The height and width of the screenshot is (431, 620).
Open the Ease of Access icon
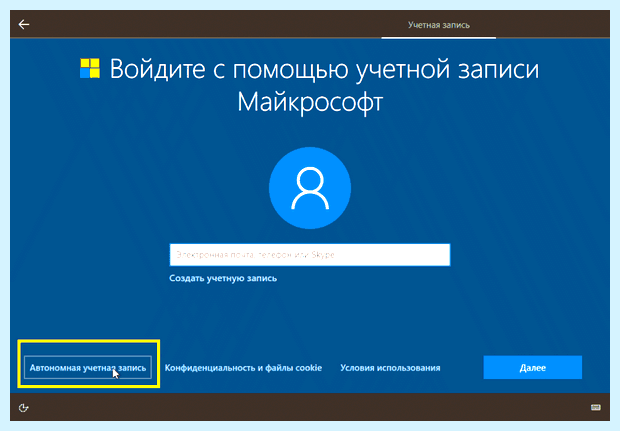[24, 407]
